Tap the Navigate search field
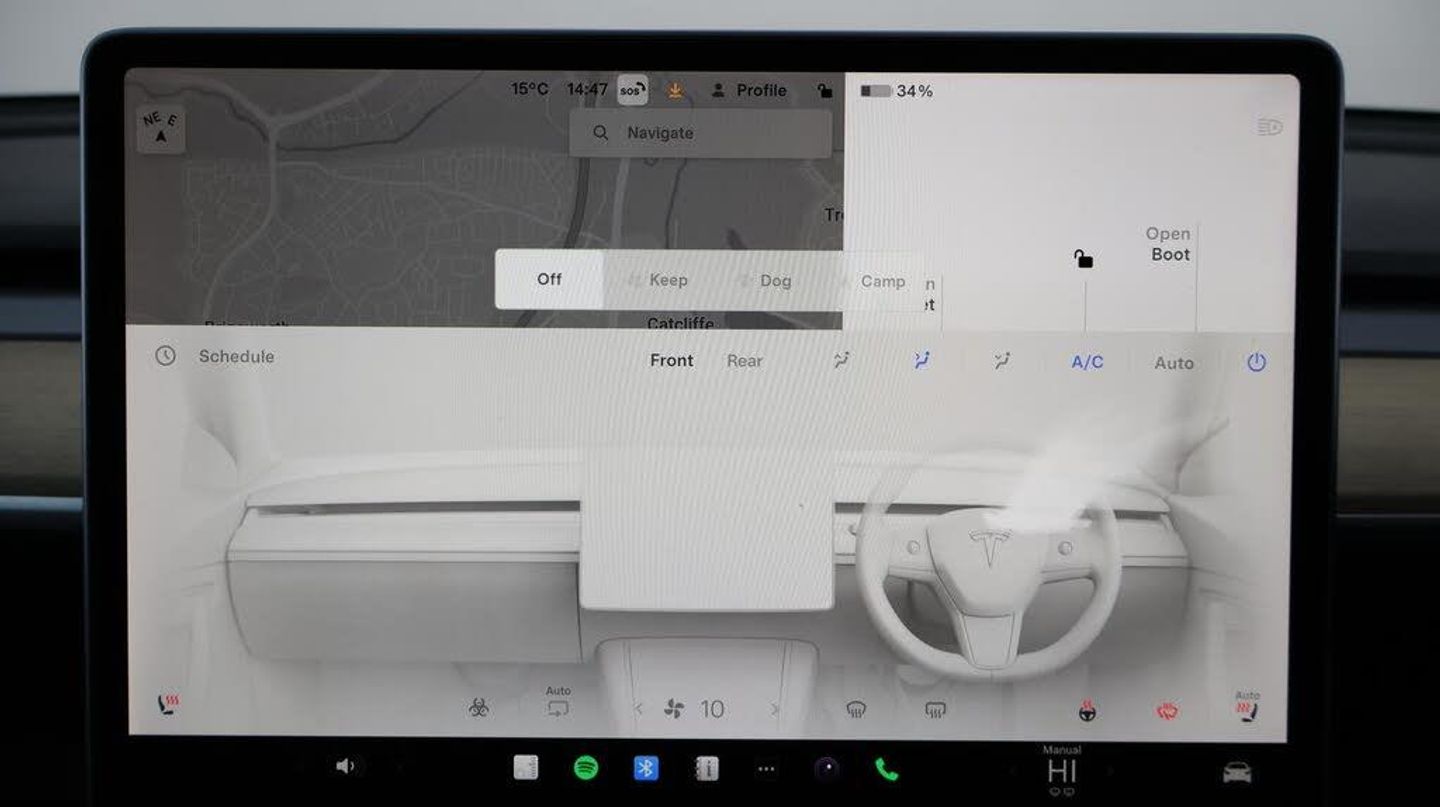Screen dimensions: 1440x807 click(700, 133)
